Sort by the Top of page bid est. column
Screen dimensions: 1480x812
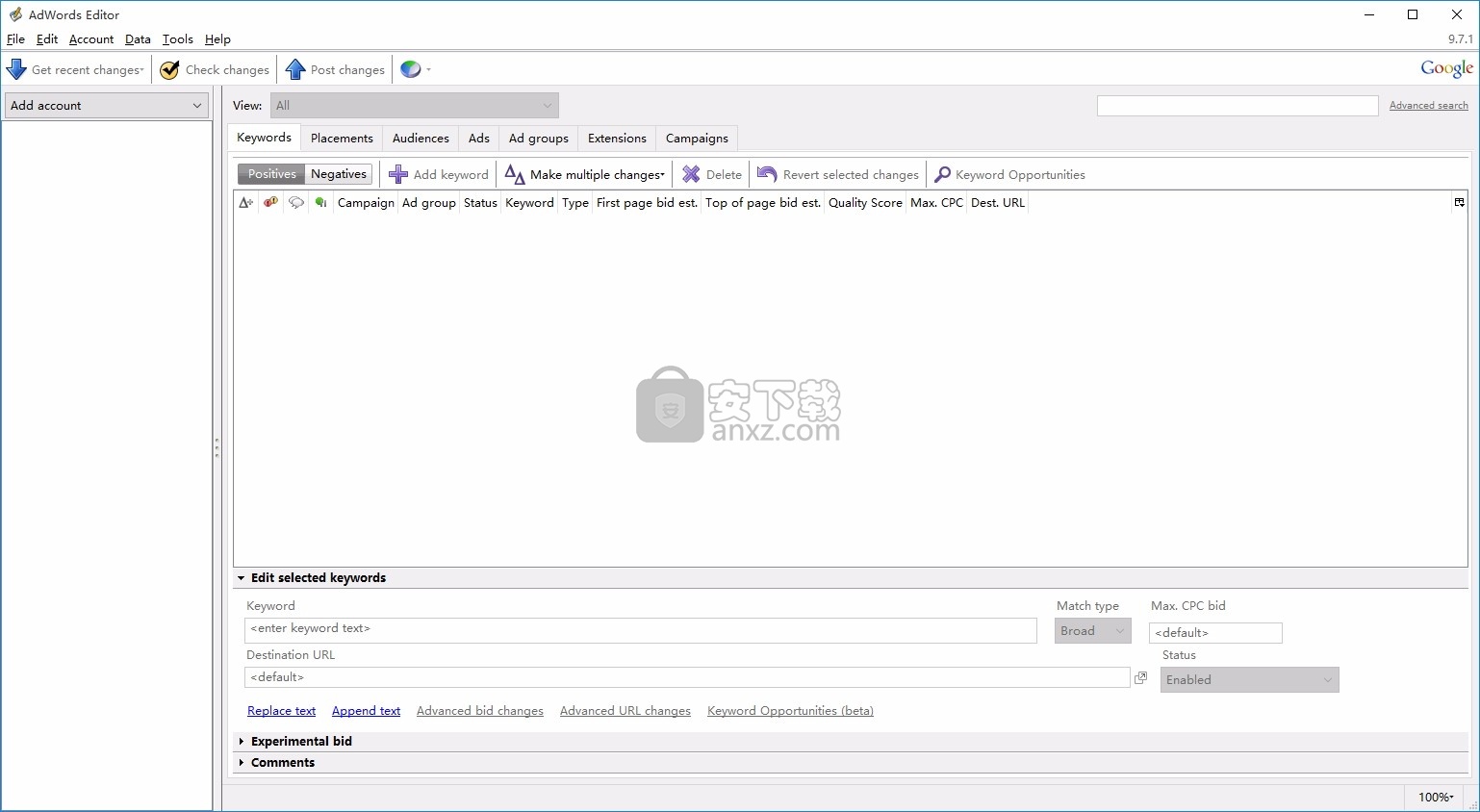tap(763, 202)
